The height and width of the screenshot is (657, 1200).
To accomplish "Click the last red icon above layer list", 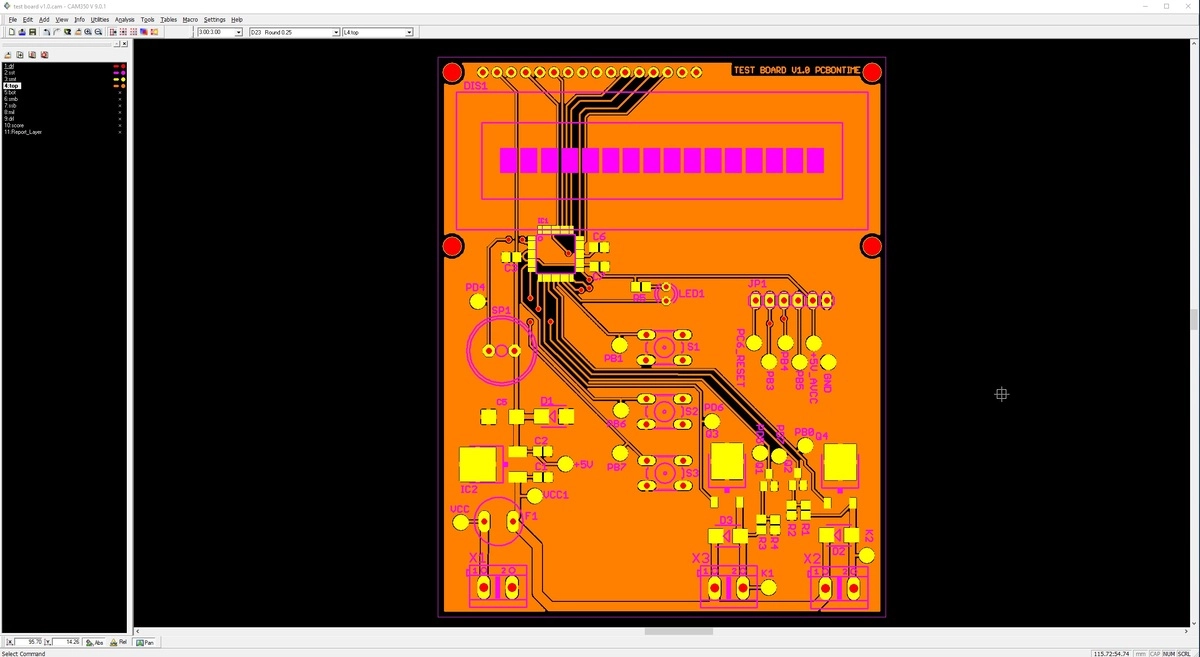I will [x=44, y=55].
